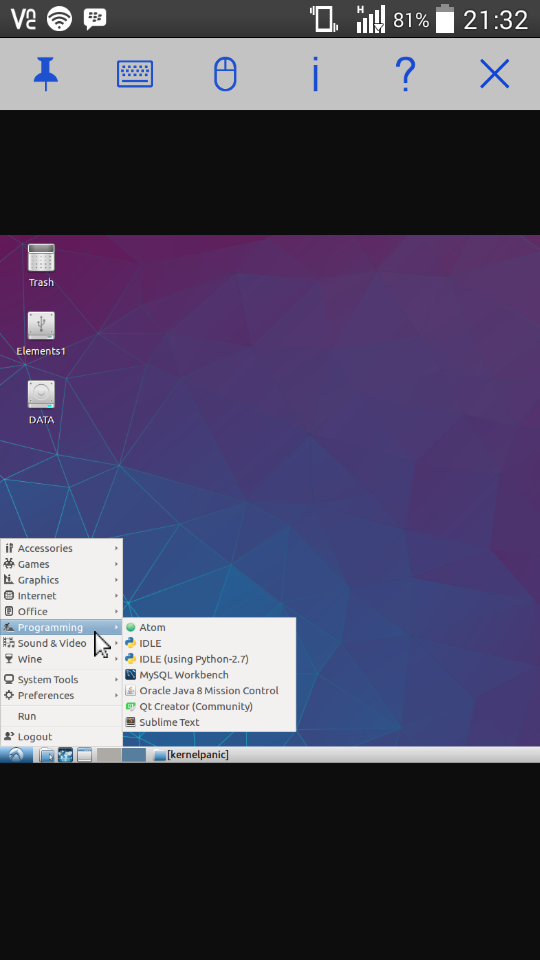This screenshot has width=540, height=960.
Task: Select the DATA drive desktop icon
Action: click(x=41, y=403)
